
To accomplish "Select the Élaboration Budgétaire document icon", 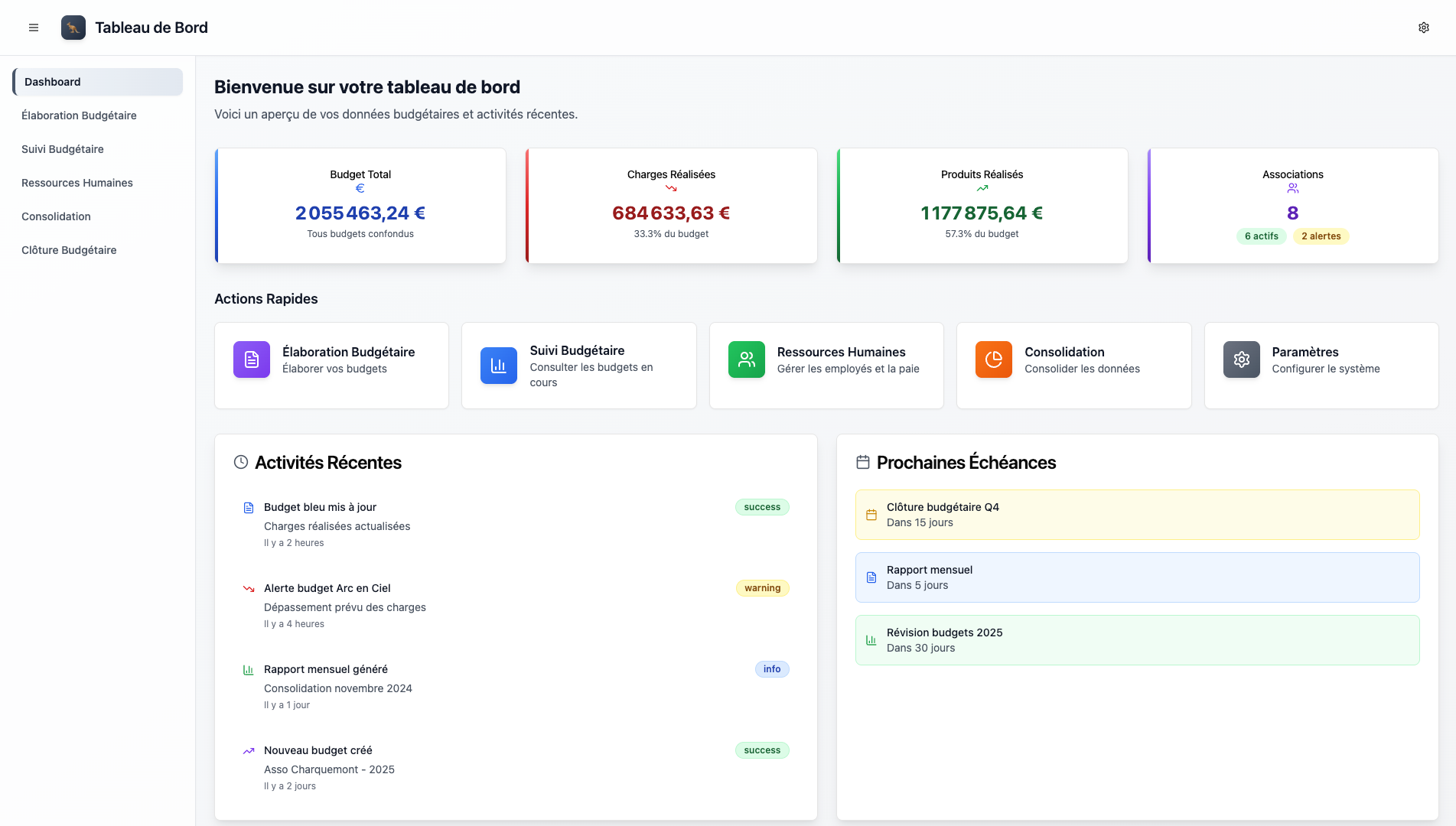I will click(x=251, y=359).
